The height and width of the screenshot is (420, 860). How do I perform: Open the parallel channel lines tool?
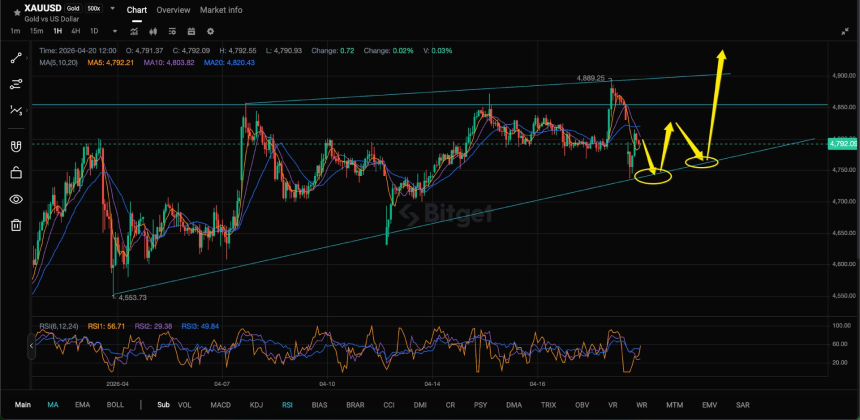pos(16,84)
